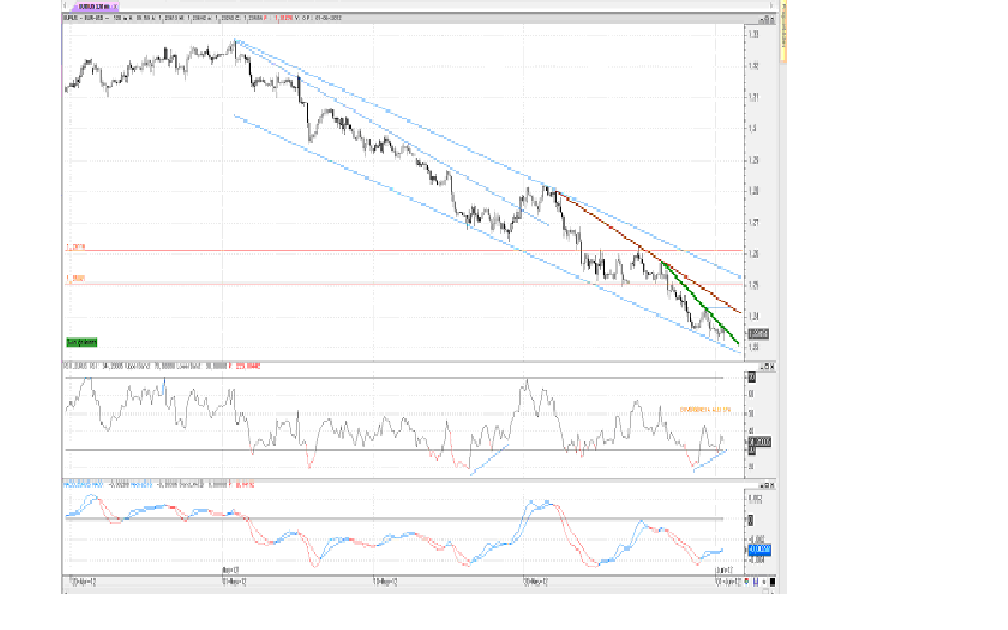1008x630 pixels.
Task: Click the upper red horizontal level label
Action: [76, 247]
